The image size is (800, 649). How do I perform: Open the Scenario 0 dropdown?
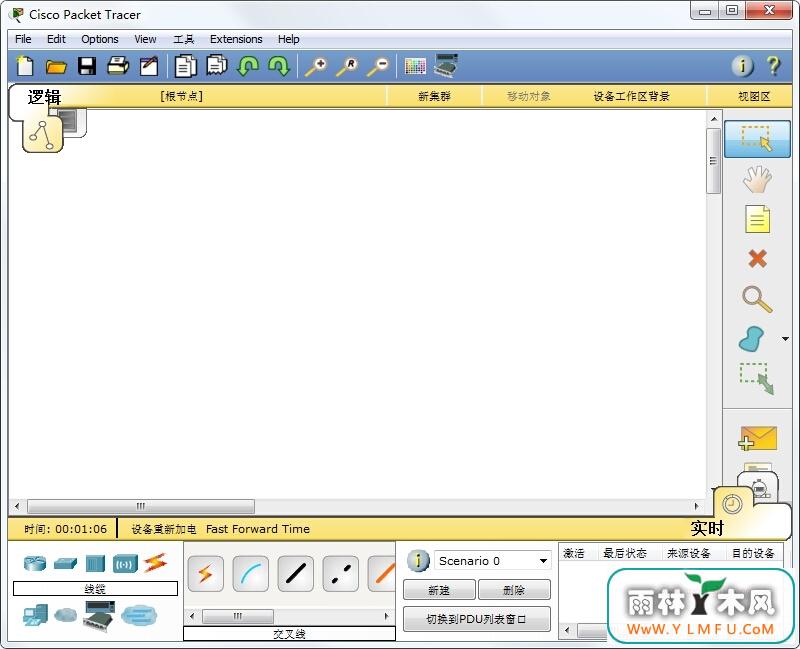[493, 561]
